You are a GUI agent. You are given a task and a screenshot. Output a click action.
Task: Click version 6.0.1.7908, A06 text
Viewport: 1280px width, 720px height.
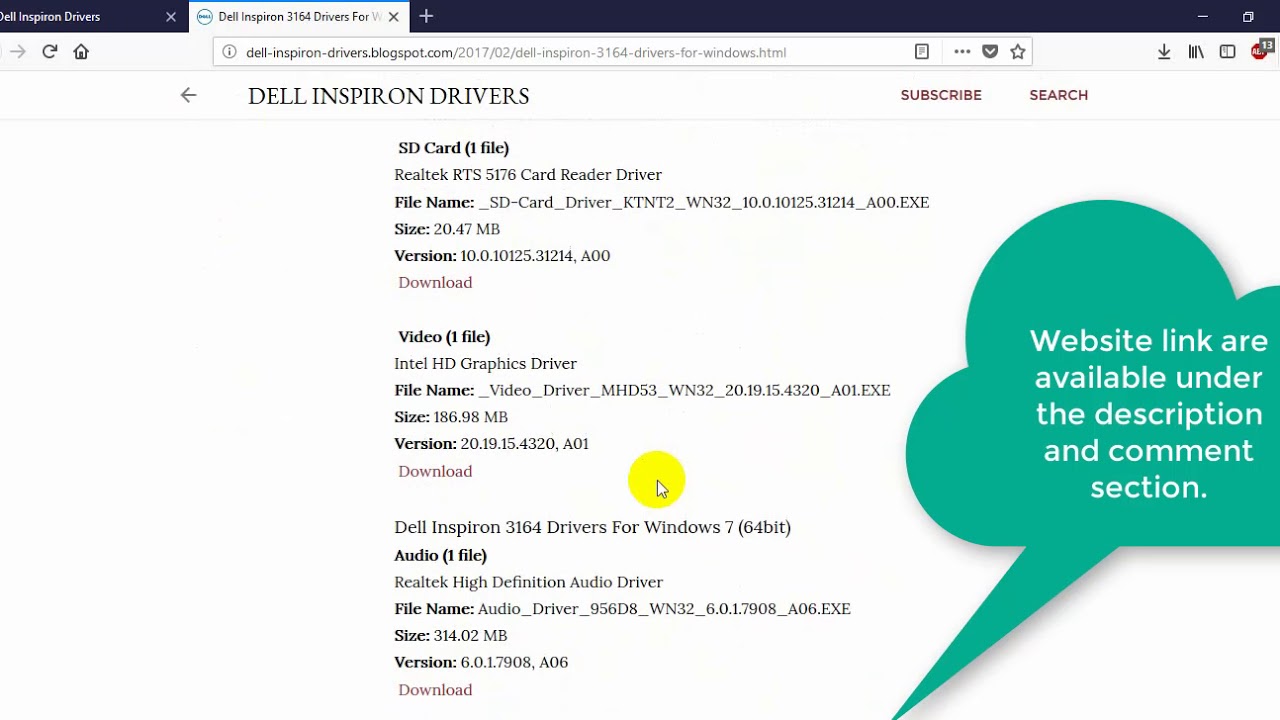(514, 662)
